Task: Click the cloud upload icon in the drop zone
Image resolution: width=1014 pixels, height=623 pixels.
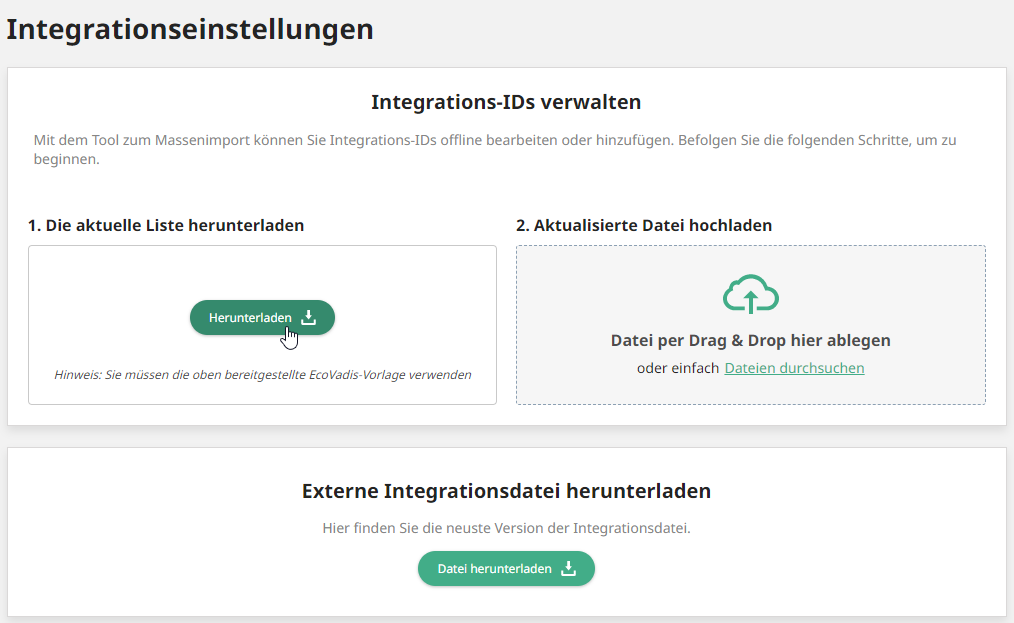Action: pyautogui.click(x=750, y=295)
